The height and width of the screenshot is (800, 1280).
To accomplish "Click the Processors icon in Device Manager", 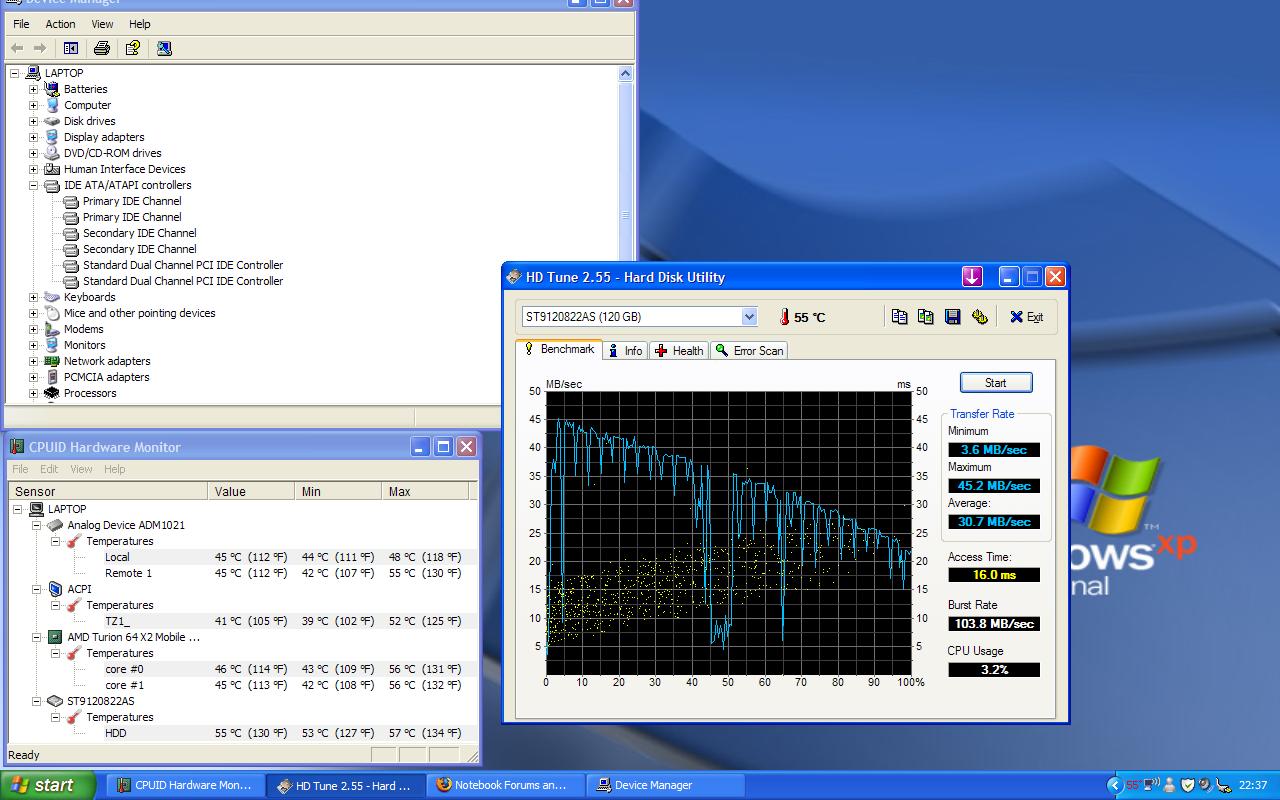I will tap(52, 393).
